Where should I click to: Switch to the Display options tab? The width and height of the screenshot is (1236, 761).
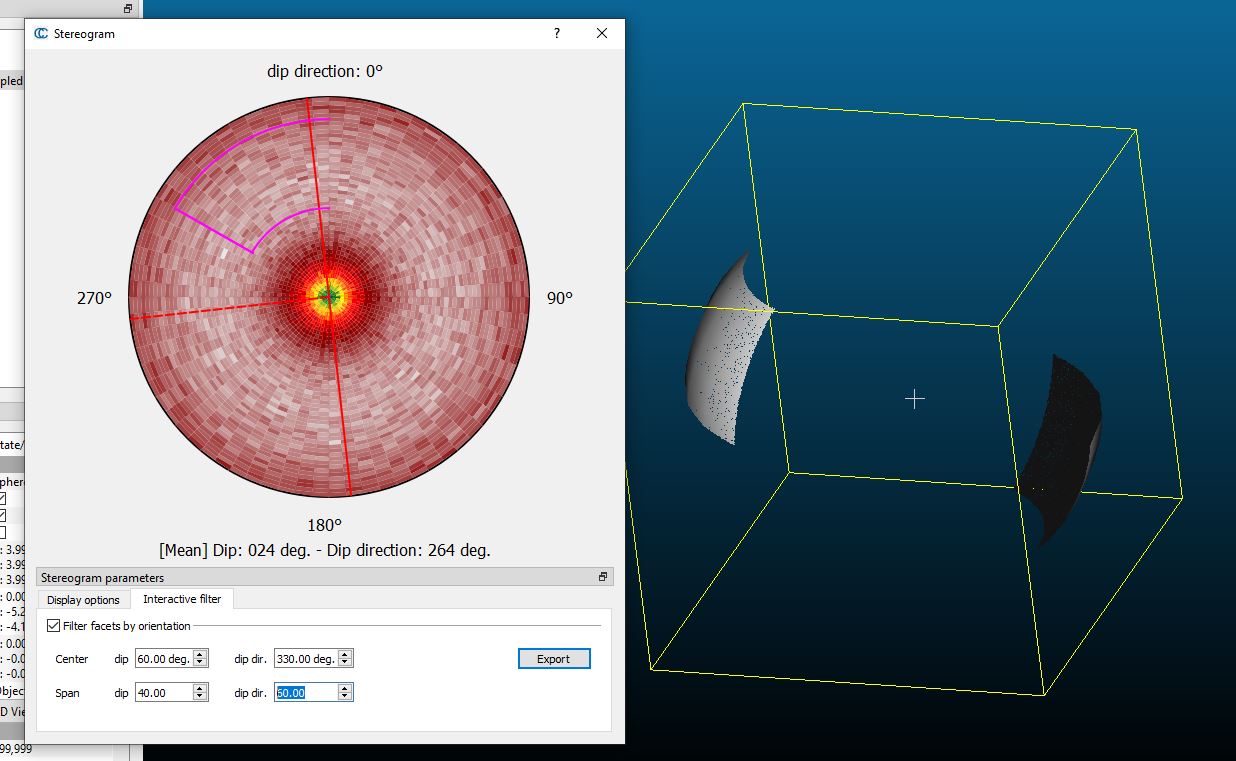(83, 600)
